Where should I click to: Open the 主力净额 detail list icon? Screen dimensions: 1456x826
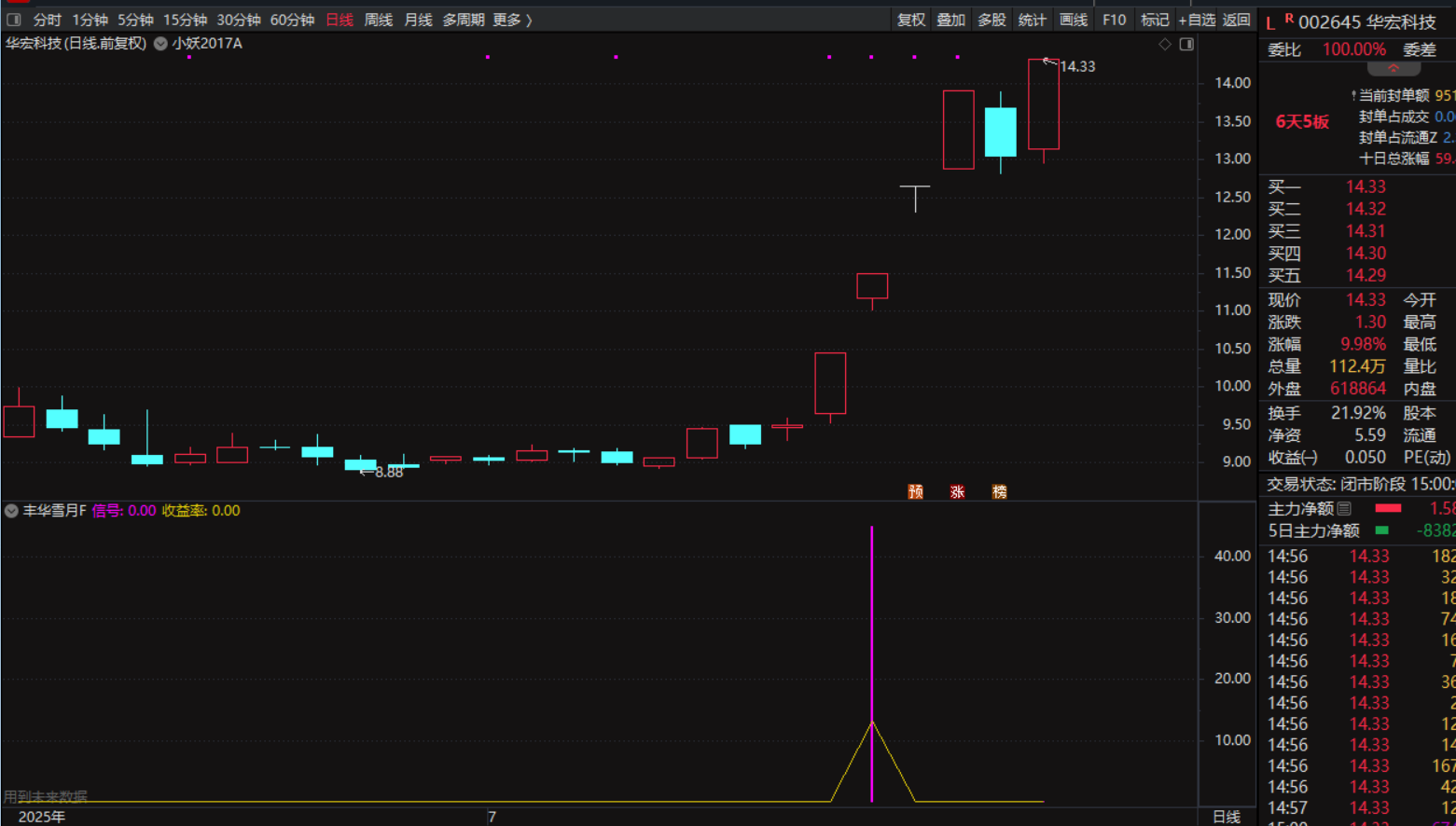[1344, 508]
